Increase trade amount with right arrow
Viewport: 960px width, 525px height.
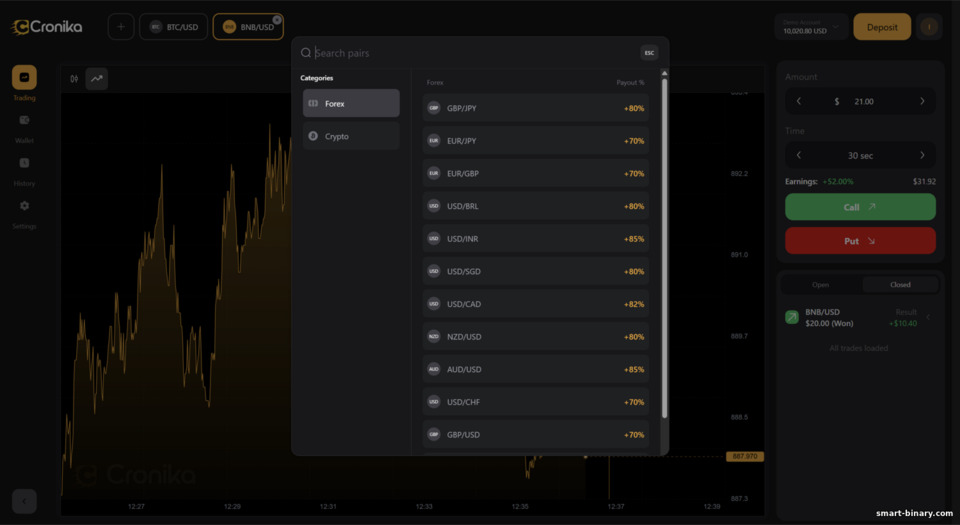click(x=922, y=101)
